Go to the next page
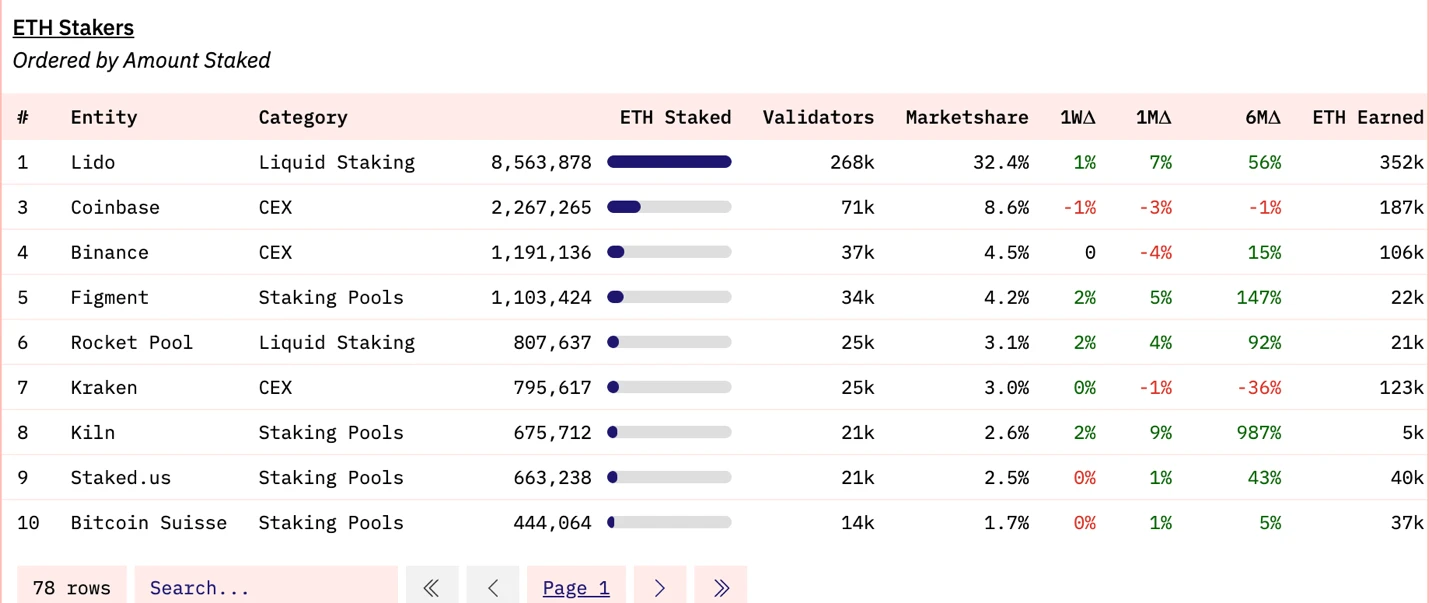Image resolution: width=1429 pixels, height=603 pixels. pos(660,588)
